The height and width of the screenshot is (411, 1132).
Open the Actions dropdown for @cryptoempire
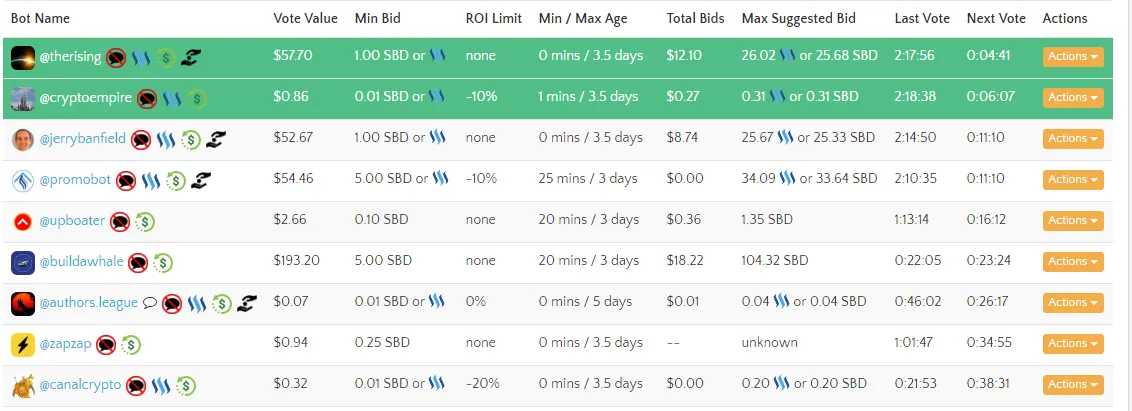(1073, 98)
